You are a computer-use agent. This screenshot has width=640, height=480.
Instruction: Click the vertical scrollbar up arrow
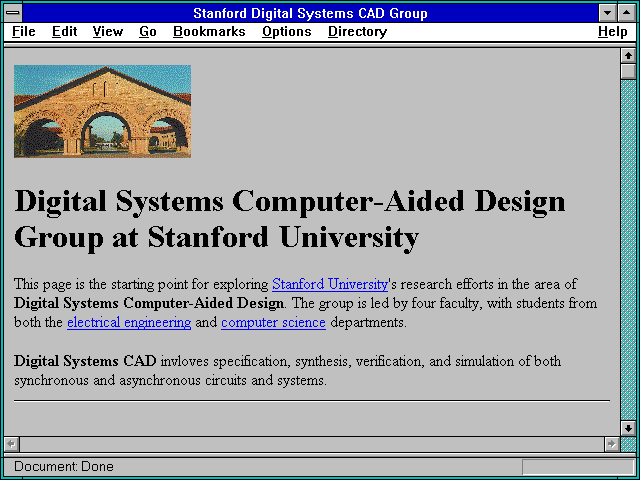pos(628,56)
